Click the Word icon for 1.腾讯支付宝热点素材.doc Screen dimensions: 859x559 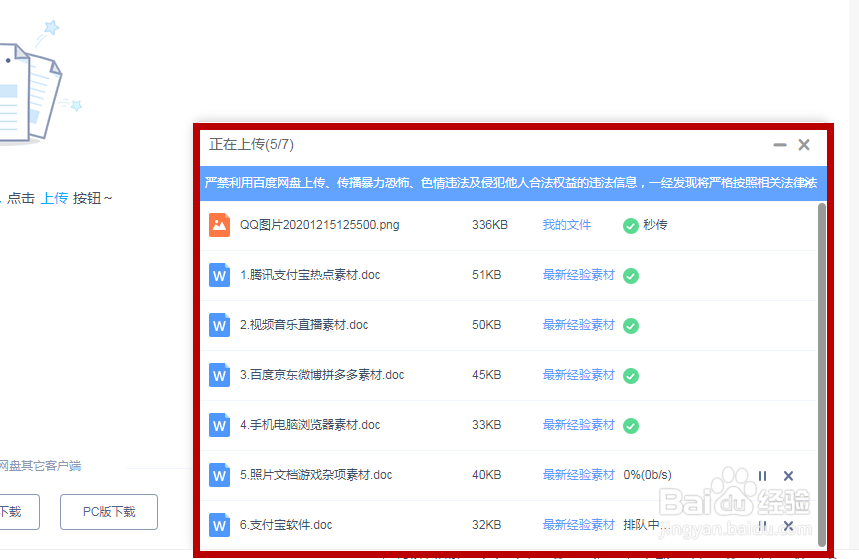point(219,275)
